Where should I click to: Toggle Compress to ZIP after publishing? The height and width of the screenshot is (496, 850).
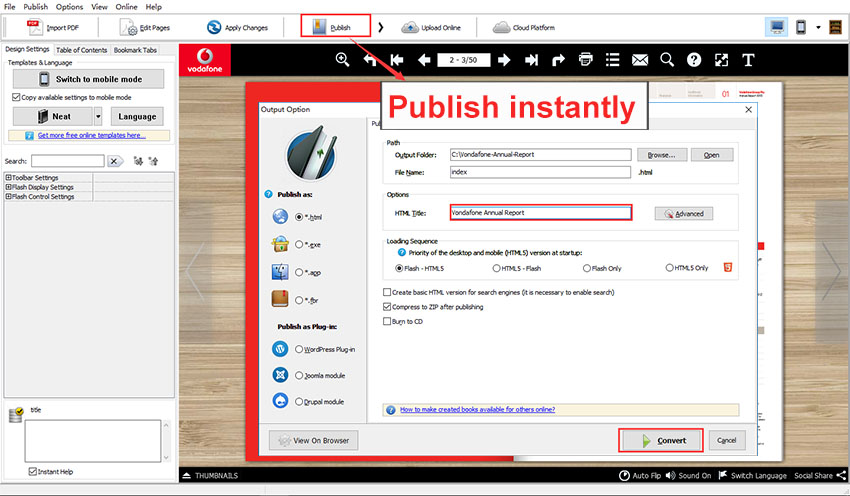[387, 307]
